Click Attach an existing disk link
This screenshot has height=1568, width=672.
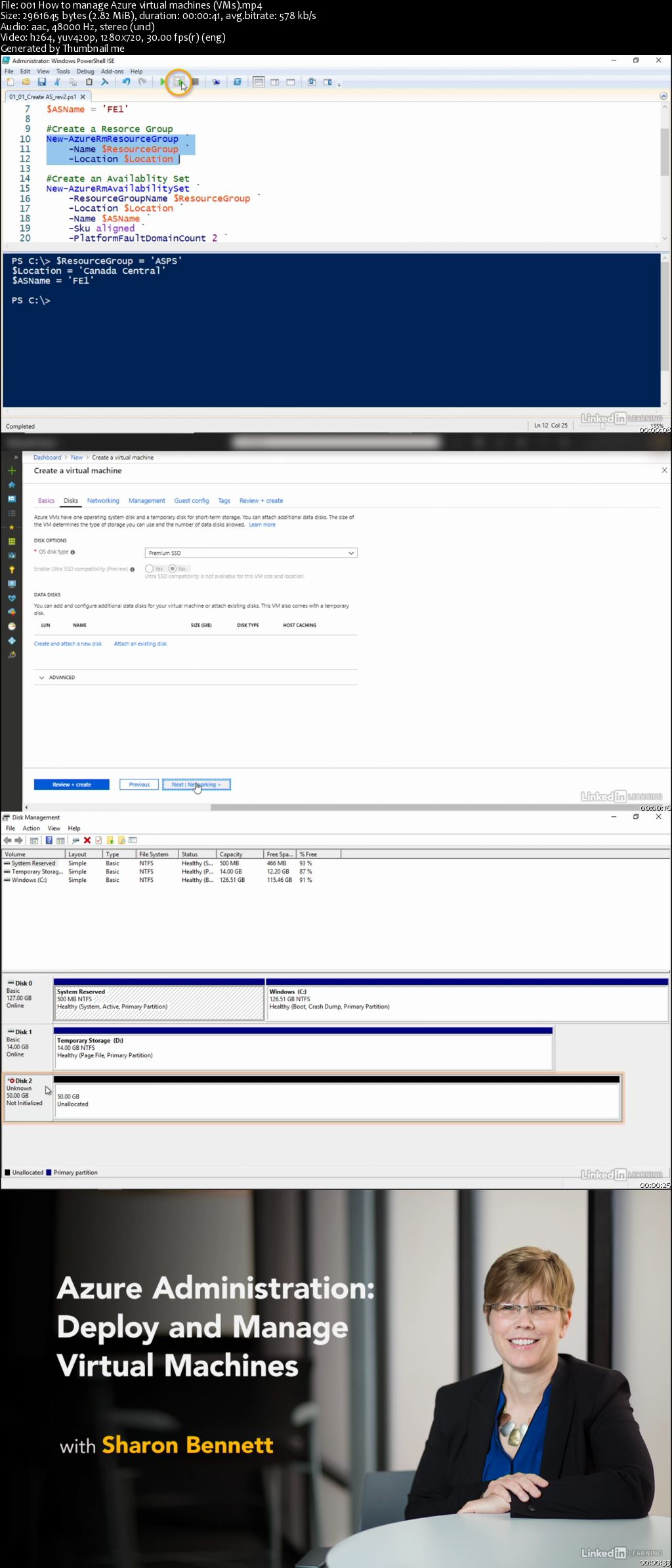(140, 644)
